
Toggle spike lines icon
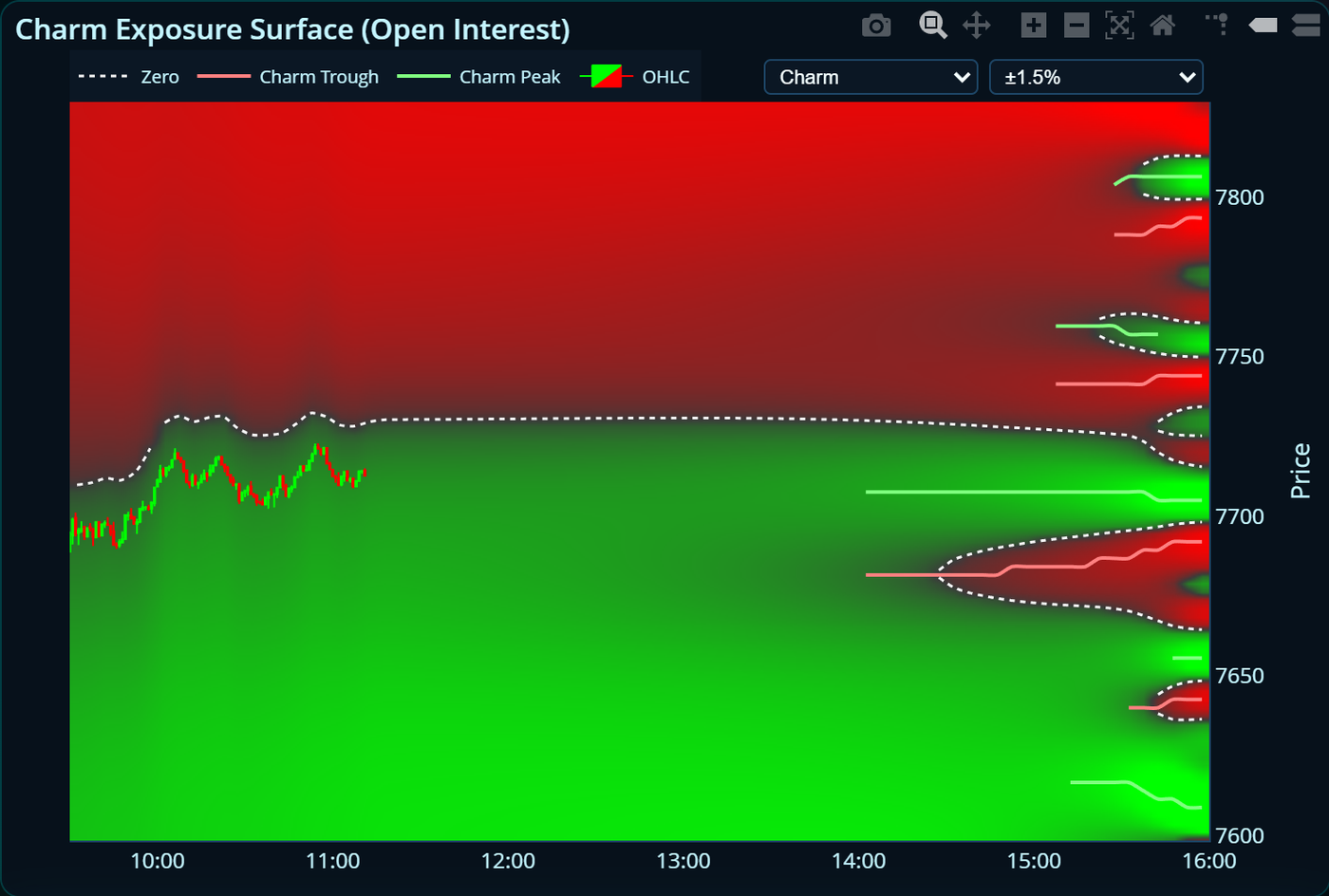tap(1218, 24)
